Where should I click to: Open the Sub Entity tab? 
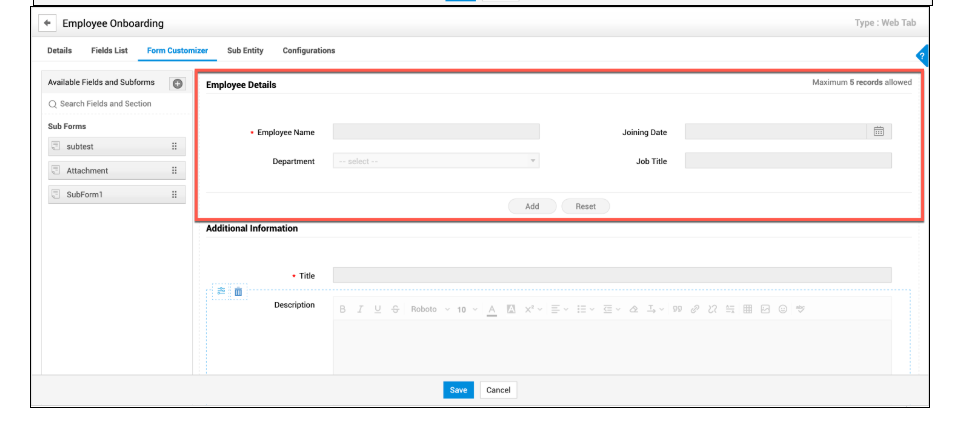[x=244, y=51]
